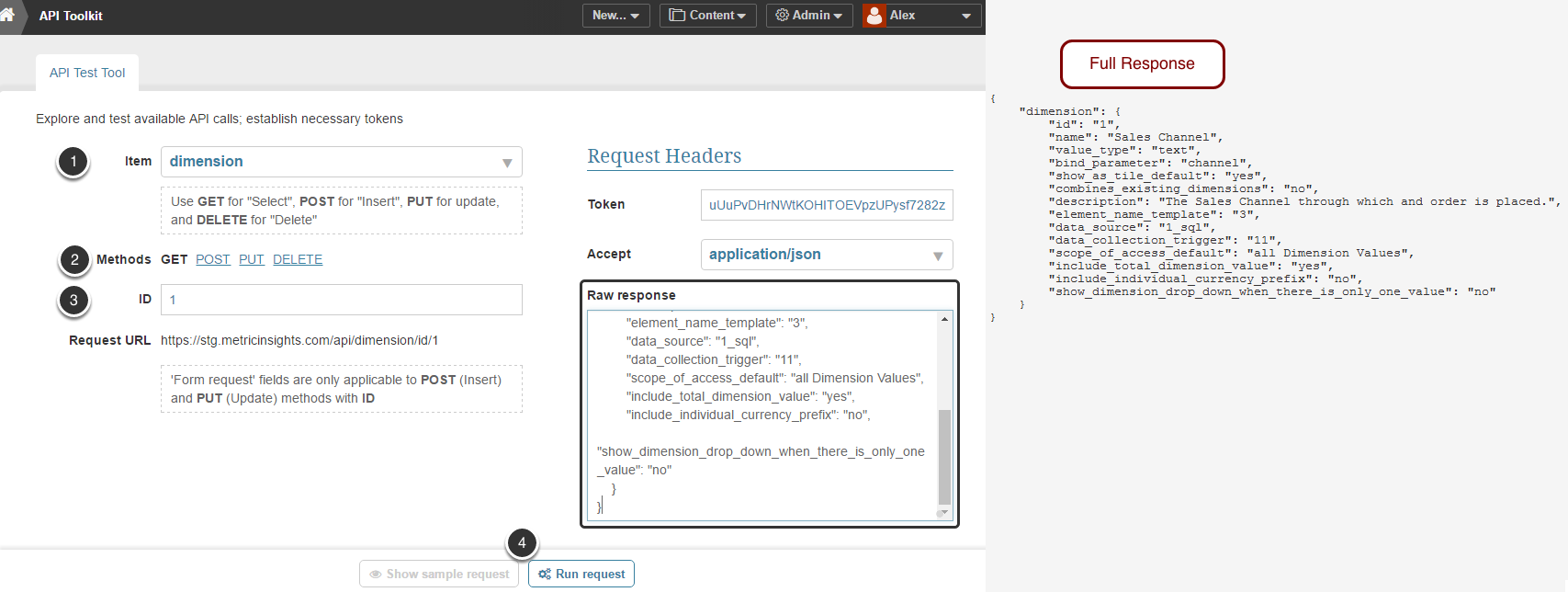Switch to the API Test Tool tab
Viewport: 1568px width, 592px height.
click(x=87, y=73)
